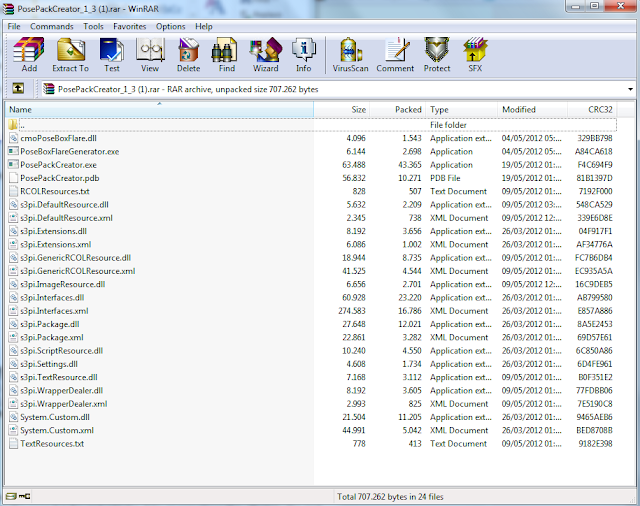This screenshot has width=640, height=506.
Task: Open the File menu
Action: (14, 27)
